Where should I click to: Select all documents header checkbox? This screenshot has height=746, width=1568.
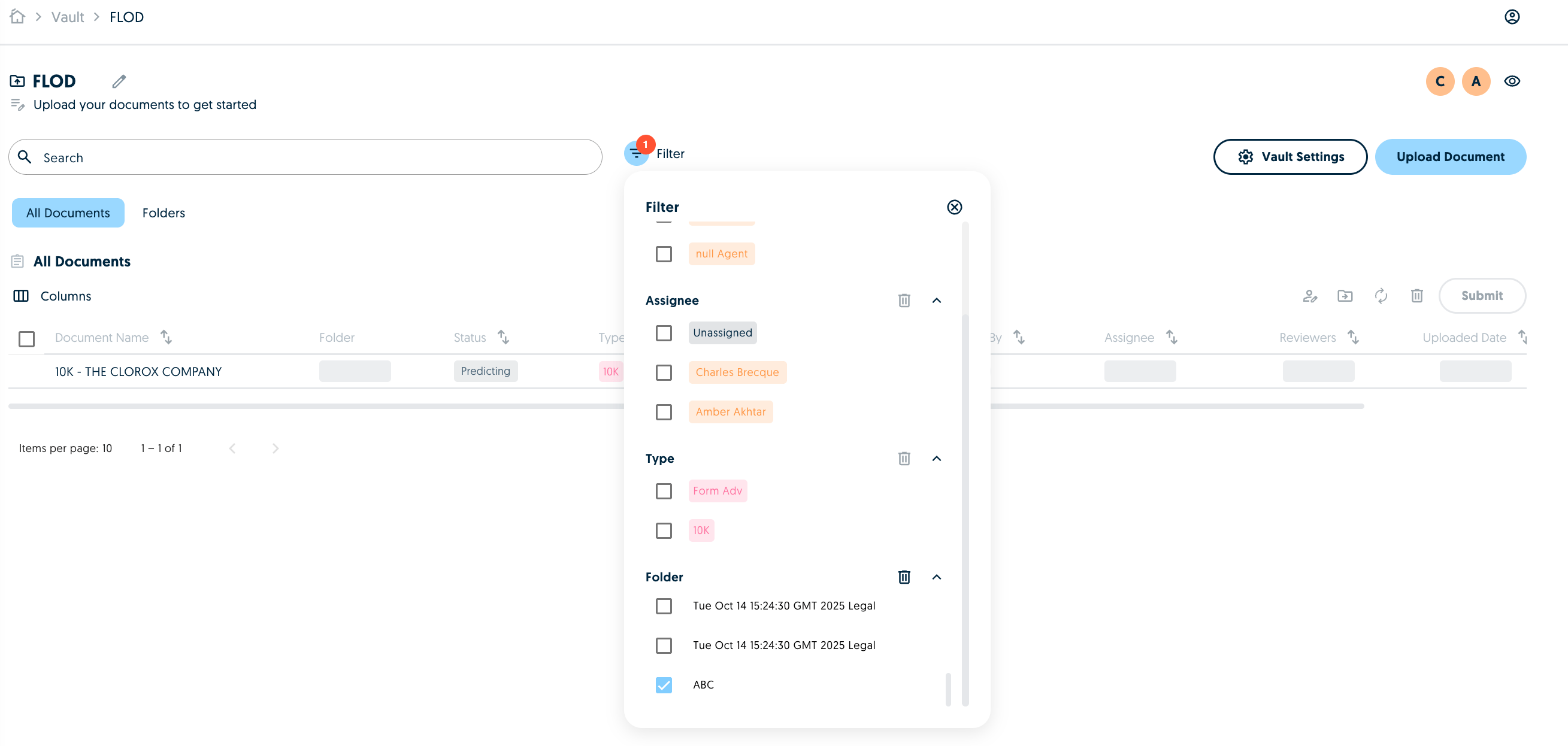coord(26,338)
